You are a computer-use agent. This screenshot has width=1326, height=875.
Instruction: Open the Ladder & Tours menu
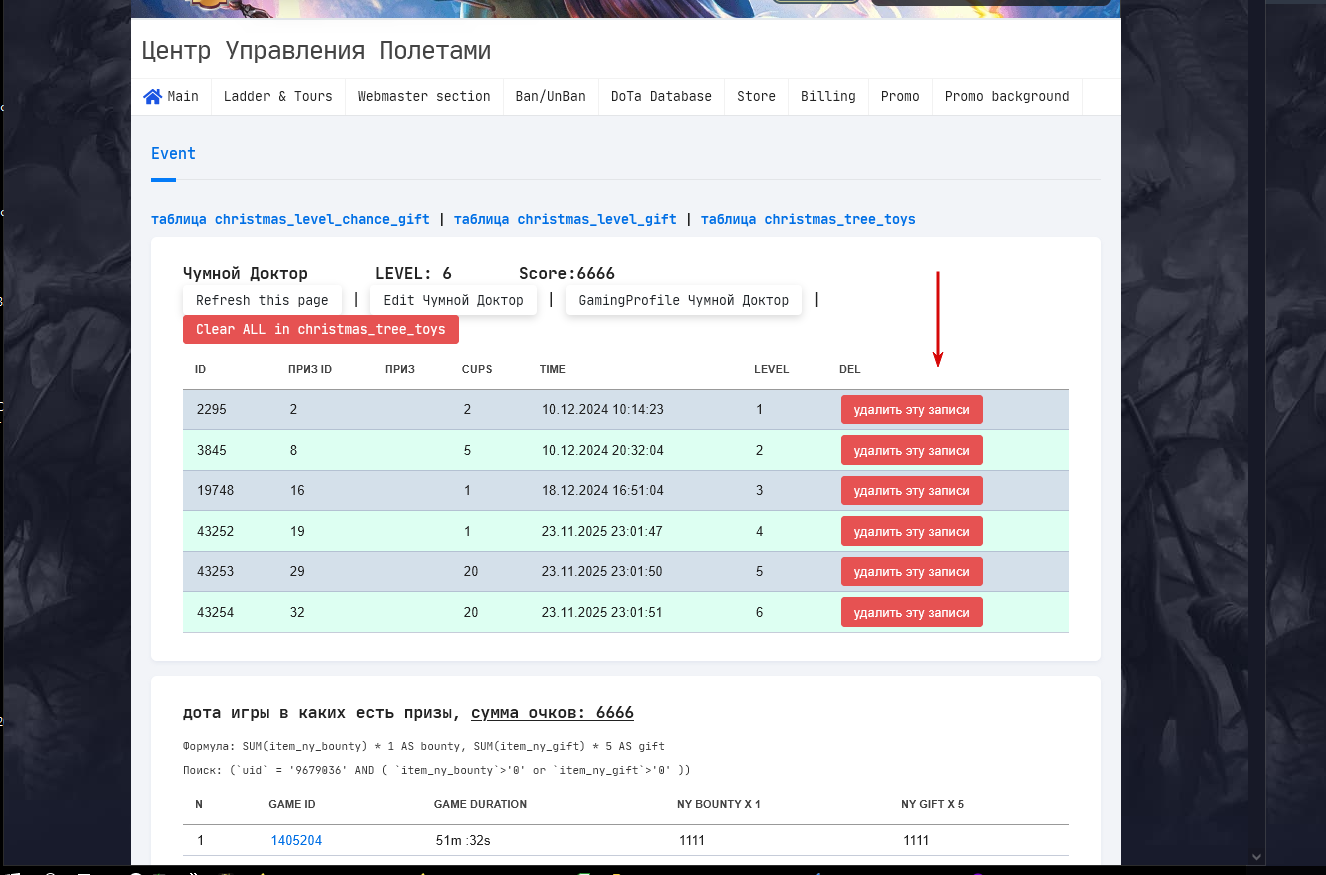coord(278,97)
